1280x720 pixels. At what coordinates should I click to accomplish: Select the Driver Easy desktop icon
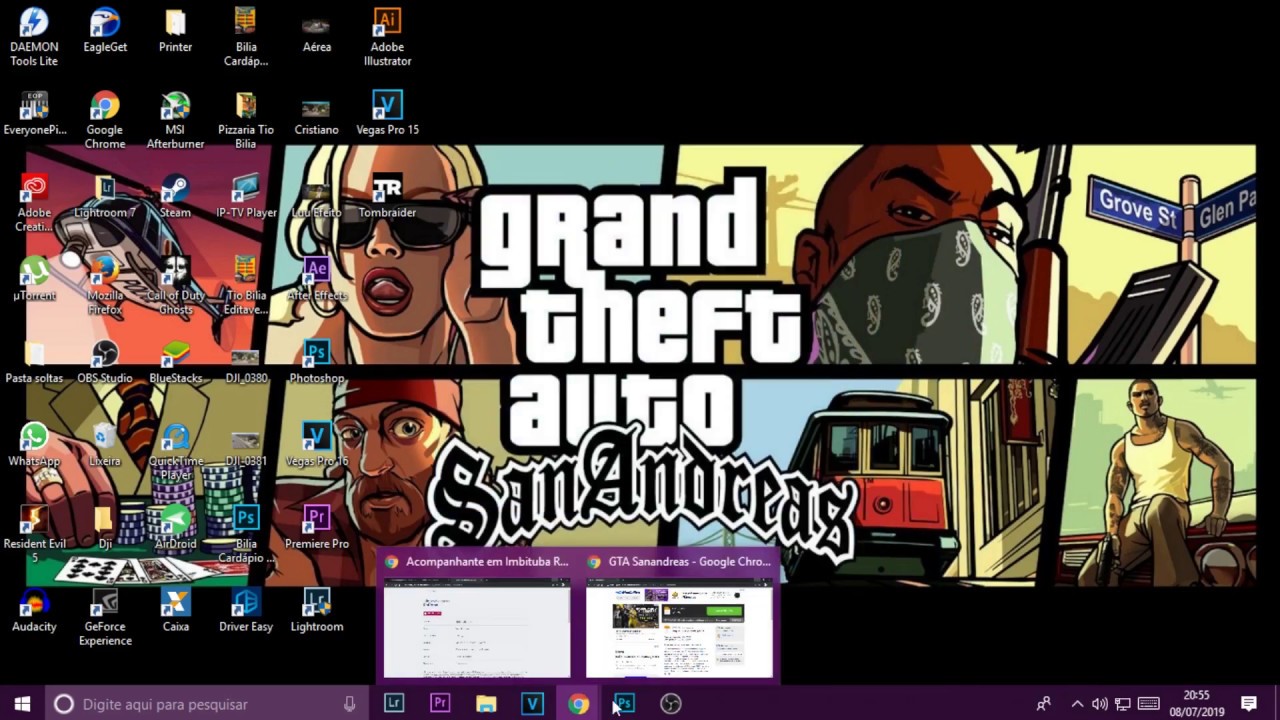tap(246, 610)
